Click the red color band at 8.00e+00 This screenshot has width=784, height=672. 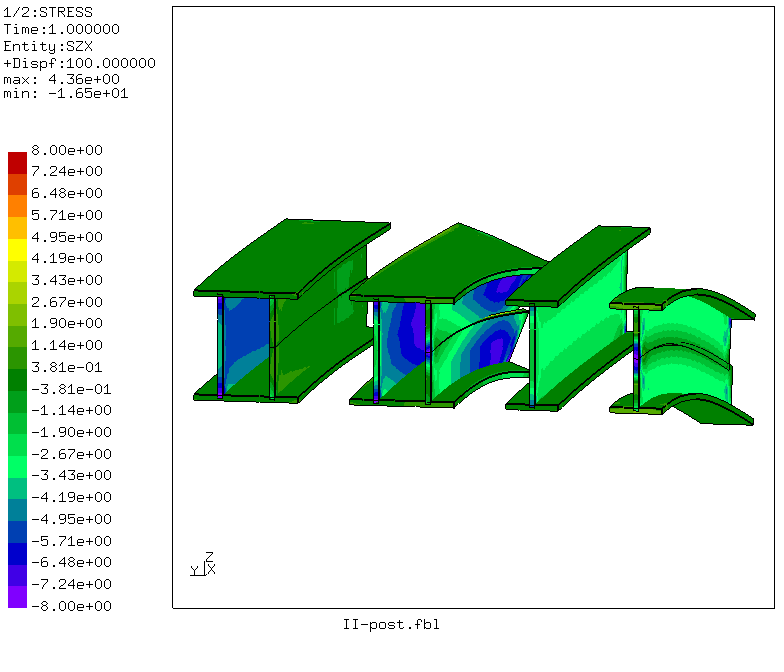[x=18, y=162]
